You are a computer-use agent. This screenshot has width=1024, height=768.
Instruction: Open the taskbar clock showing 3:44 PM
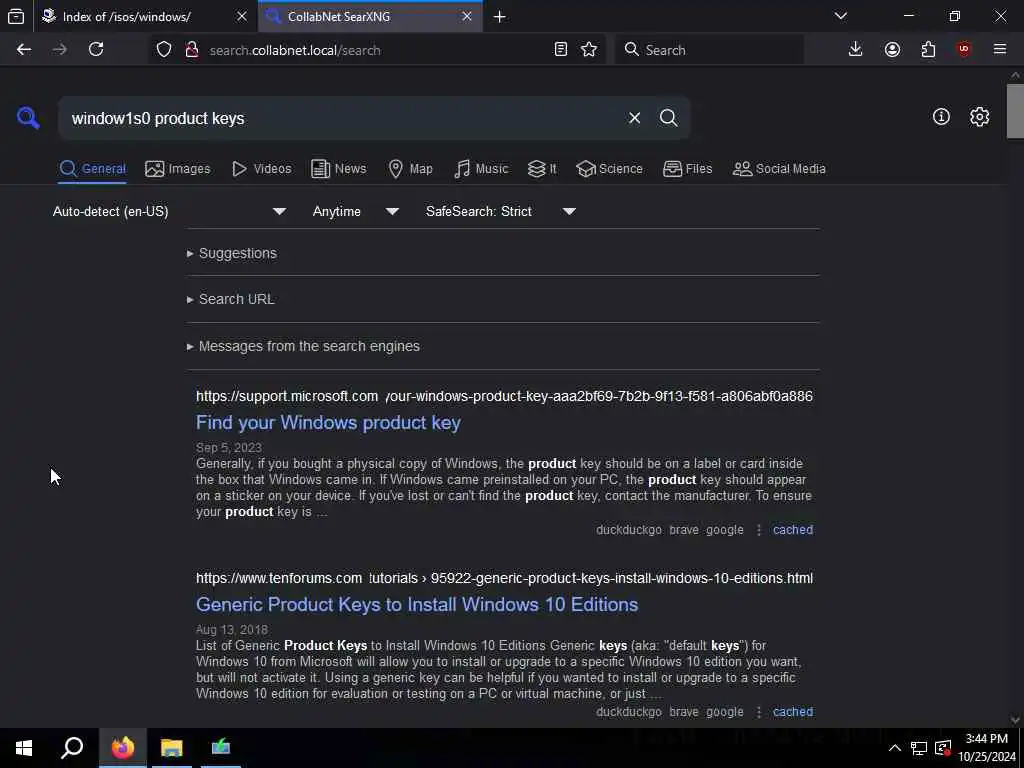pyautogui.click(x=987, y=748)
